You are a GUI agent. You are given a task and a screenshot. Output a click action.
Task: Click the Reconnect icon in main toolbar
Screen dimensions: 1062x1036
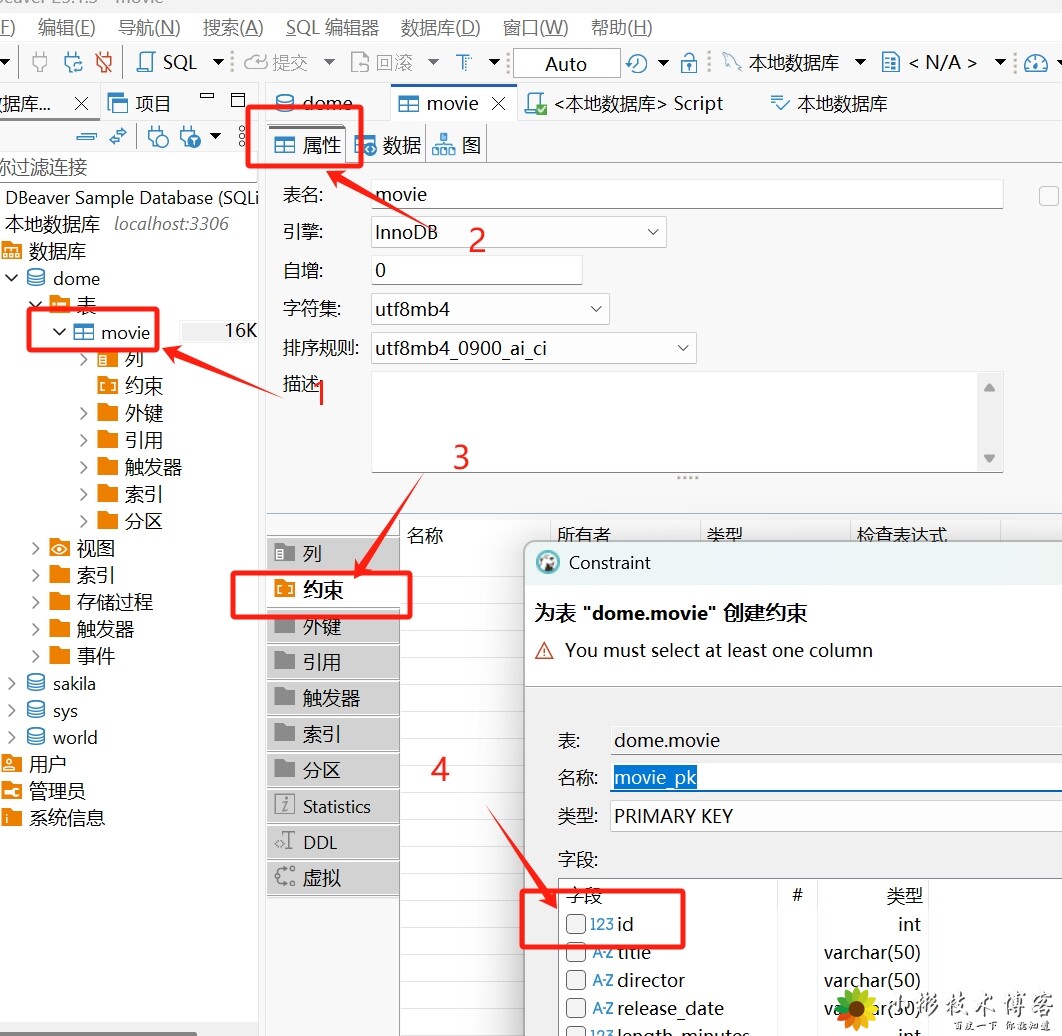pyautogui.click(x=72, y=63)
